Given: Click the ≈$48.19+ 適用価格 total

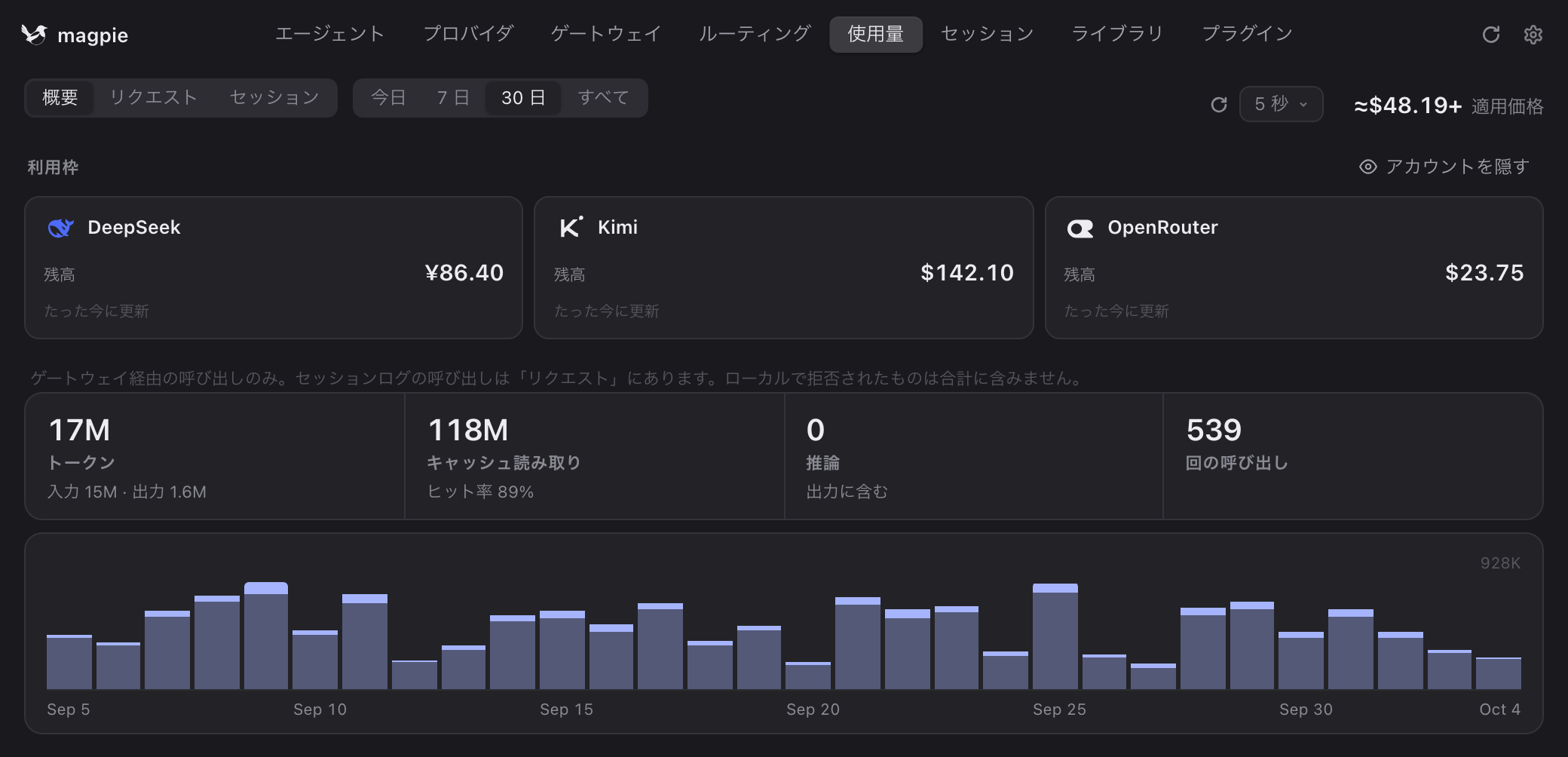Looking at the screenshot, I should (x=1448, y=106).
